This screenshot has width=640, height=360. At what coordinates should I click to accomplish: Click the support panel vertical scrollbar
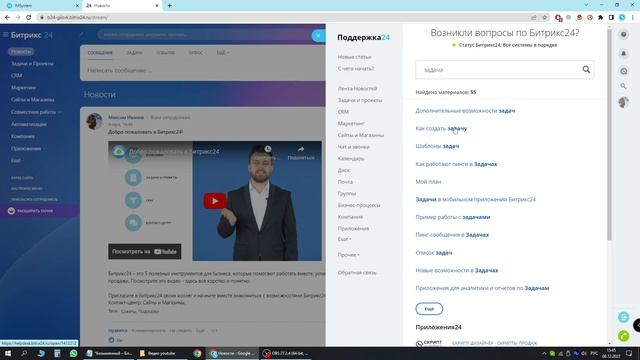point(609,135)
